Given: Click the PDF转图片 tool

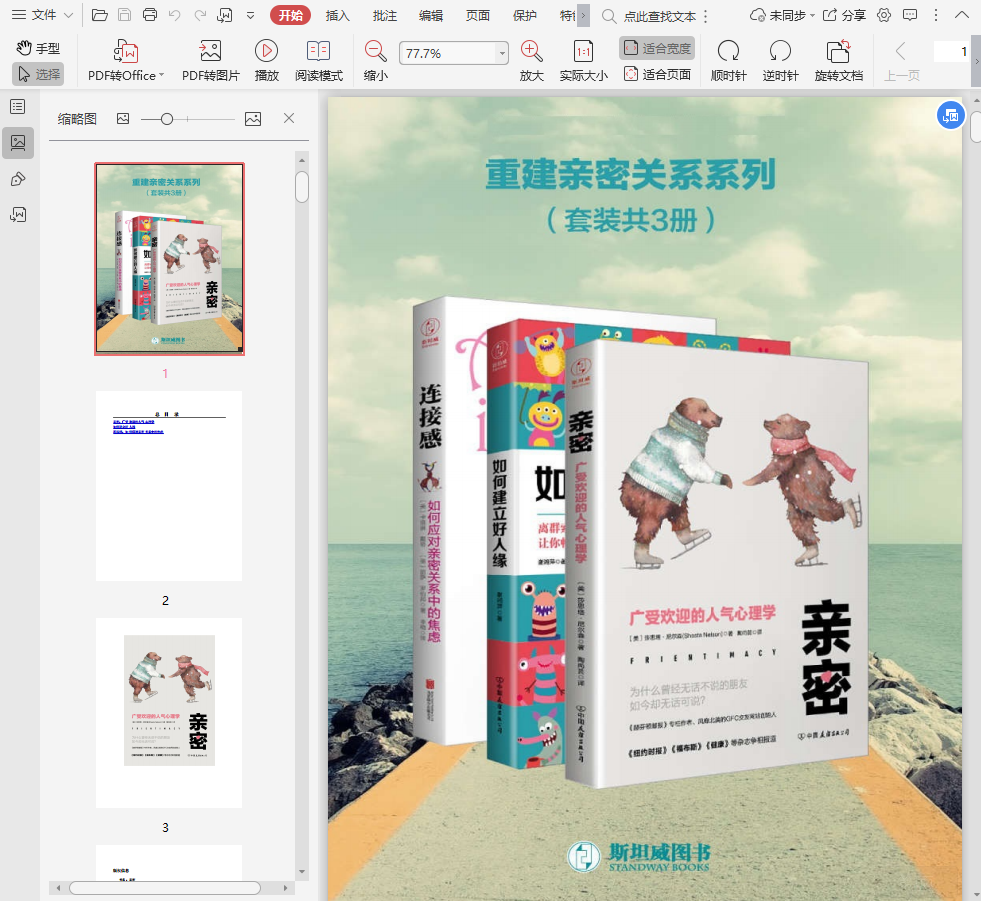Looking at the screenshot, I should (211, 61).
